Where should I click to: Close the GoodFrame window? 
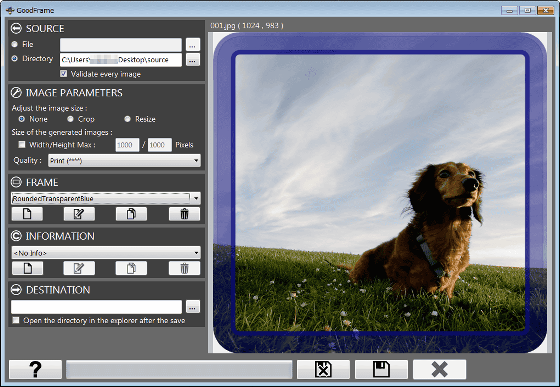545,10
